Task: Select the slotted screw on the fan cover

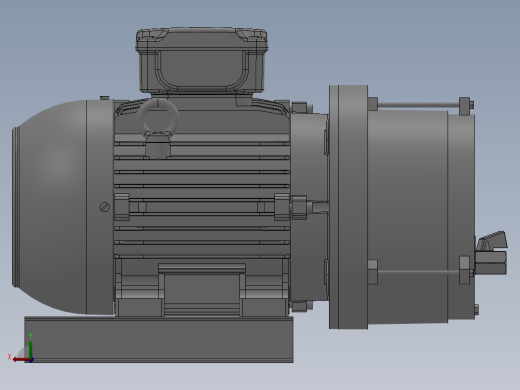Action: 105,207
